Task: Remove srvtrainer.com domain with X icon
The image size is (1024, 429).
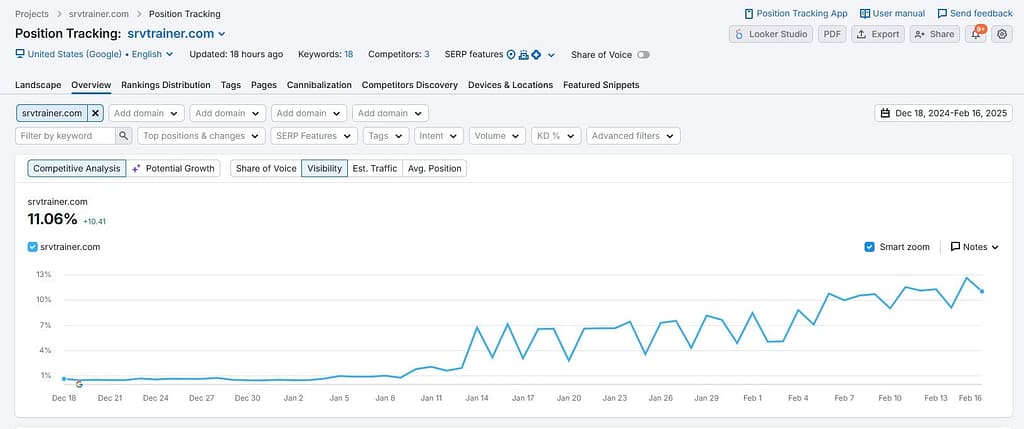Action: [x=96, y=114]
